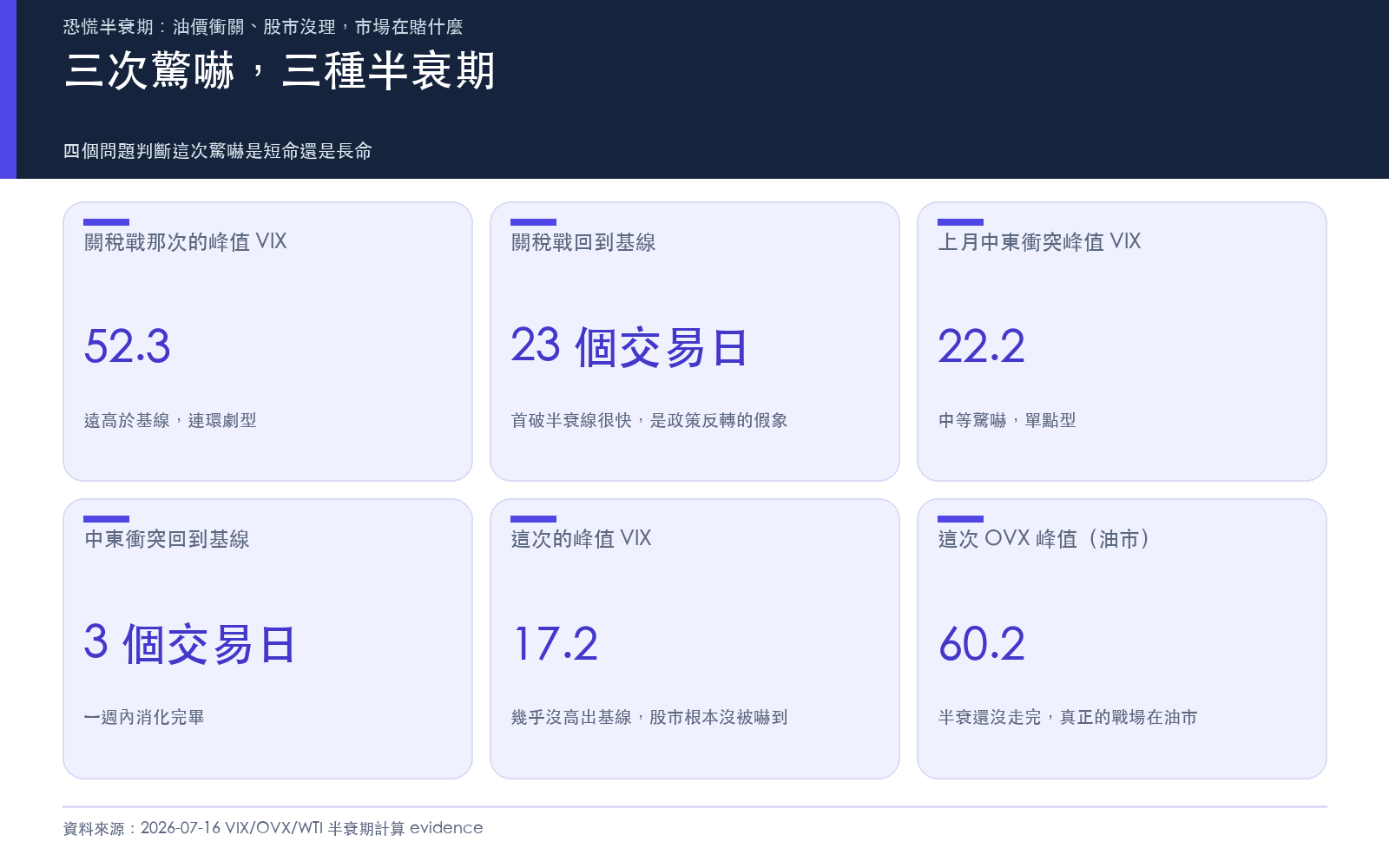Select the source footer 資料來源：2026-07-16 VIX/OVX/WTI

(193, 828)
